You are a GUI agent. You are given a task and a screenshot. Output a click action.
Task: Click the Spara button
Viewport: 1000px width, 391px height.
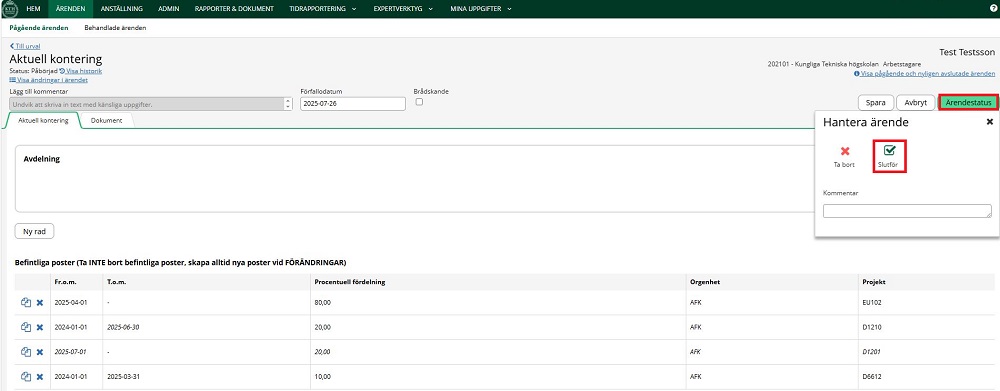[876, 102]
